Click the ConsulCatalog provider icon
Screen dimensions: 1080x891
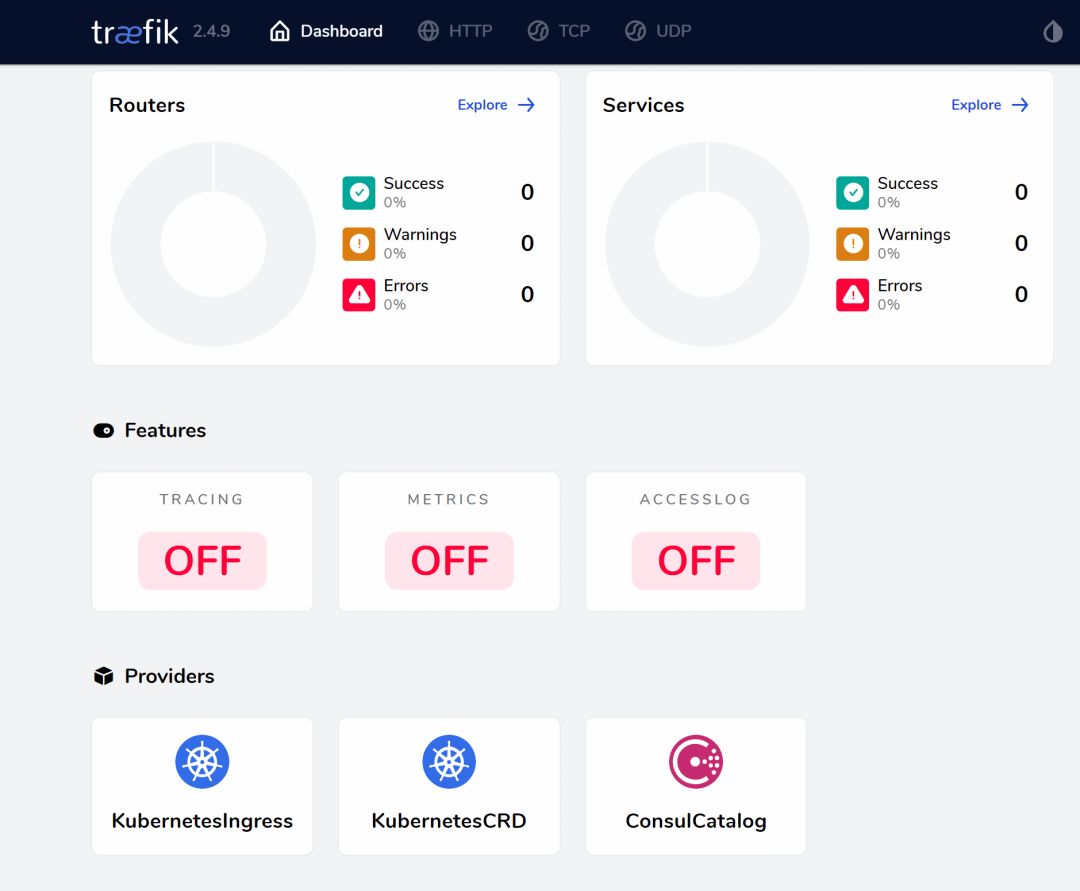tap(696, 762)
